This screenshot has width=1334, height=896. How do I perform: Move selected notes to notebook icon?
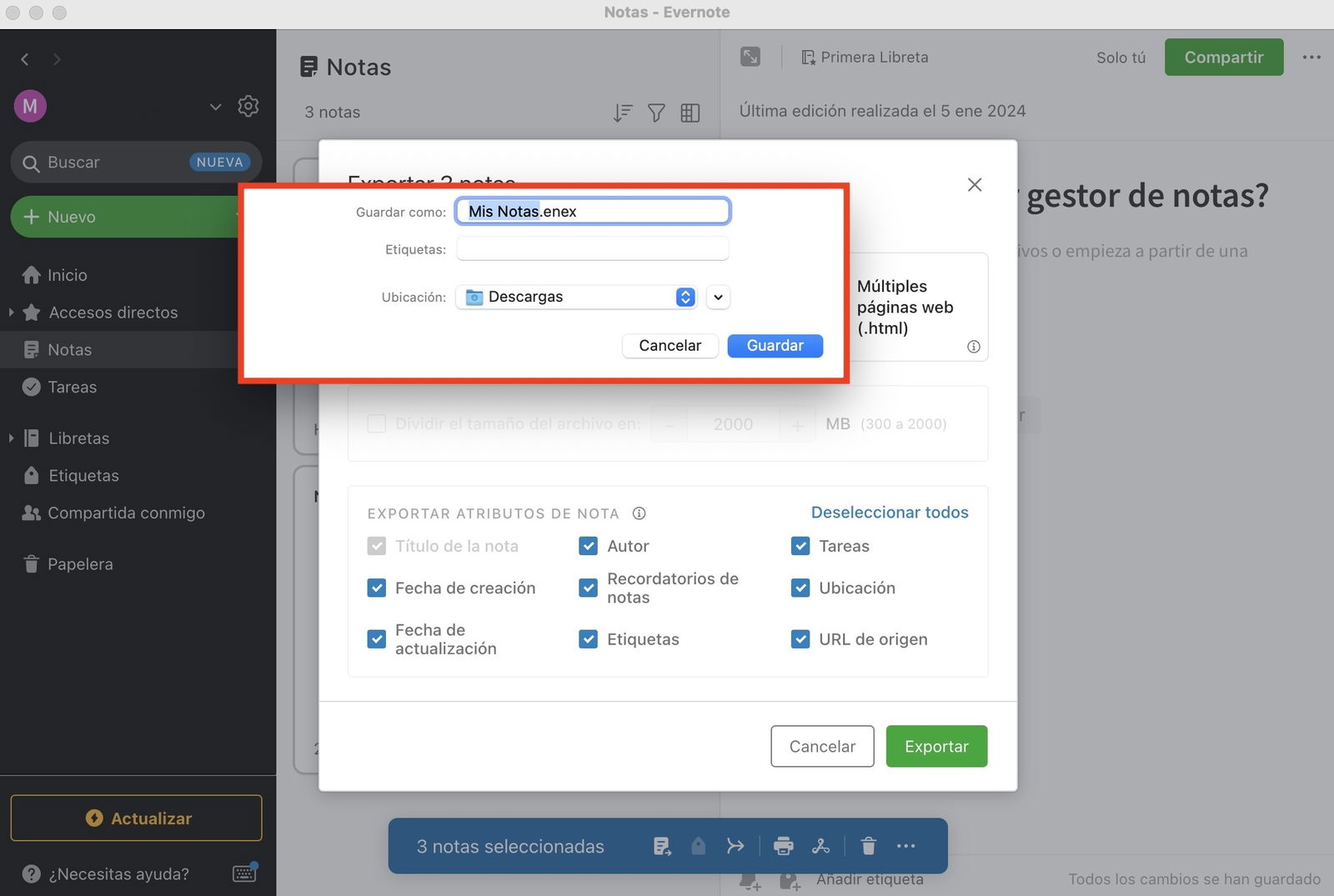point(663,847)
